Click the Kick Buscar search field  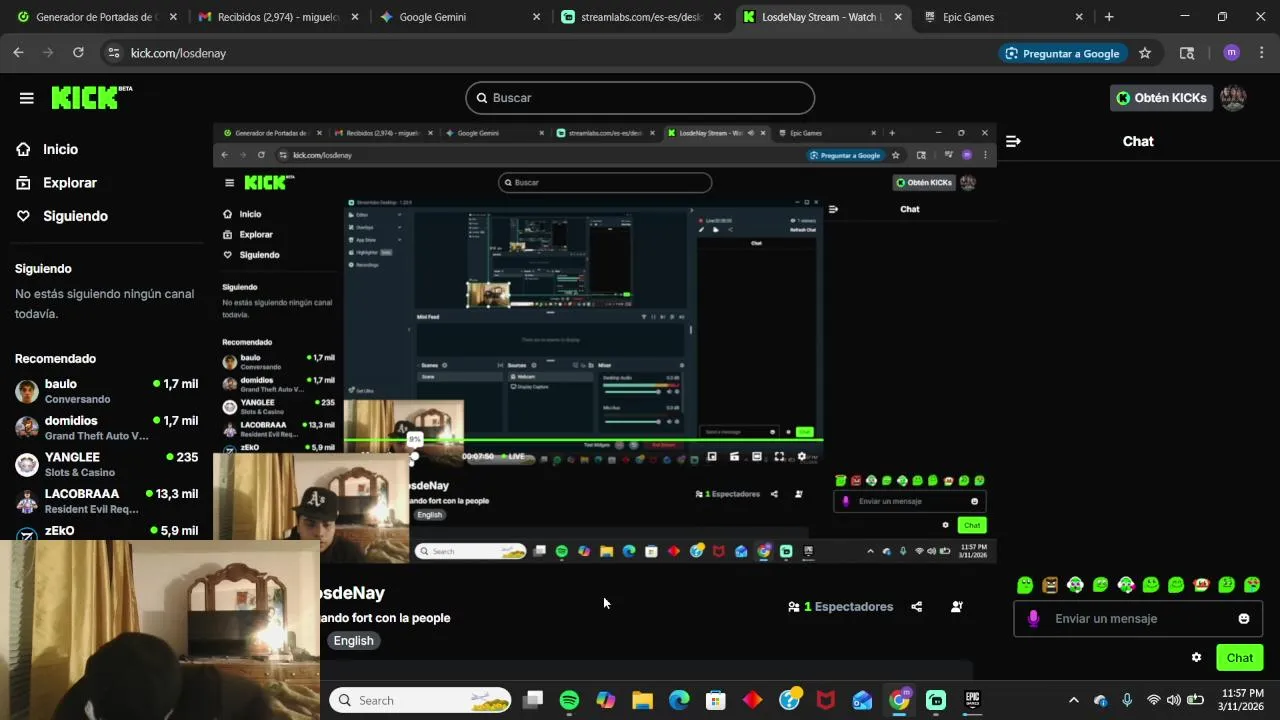click(x=640, y=98)
